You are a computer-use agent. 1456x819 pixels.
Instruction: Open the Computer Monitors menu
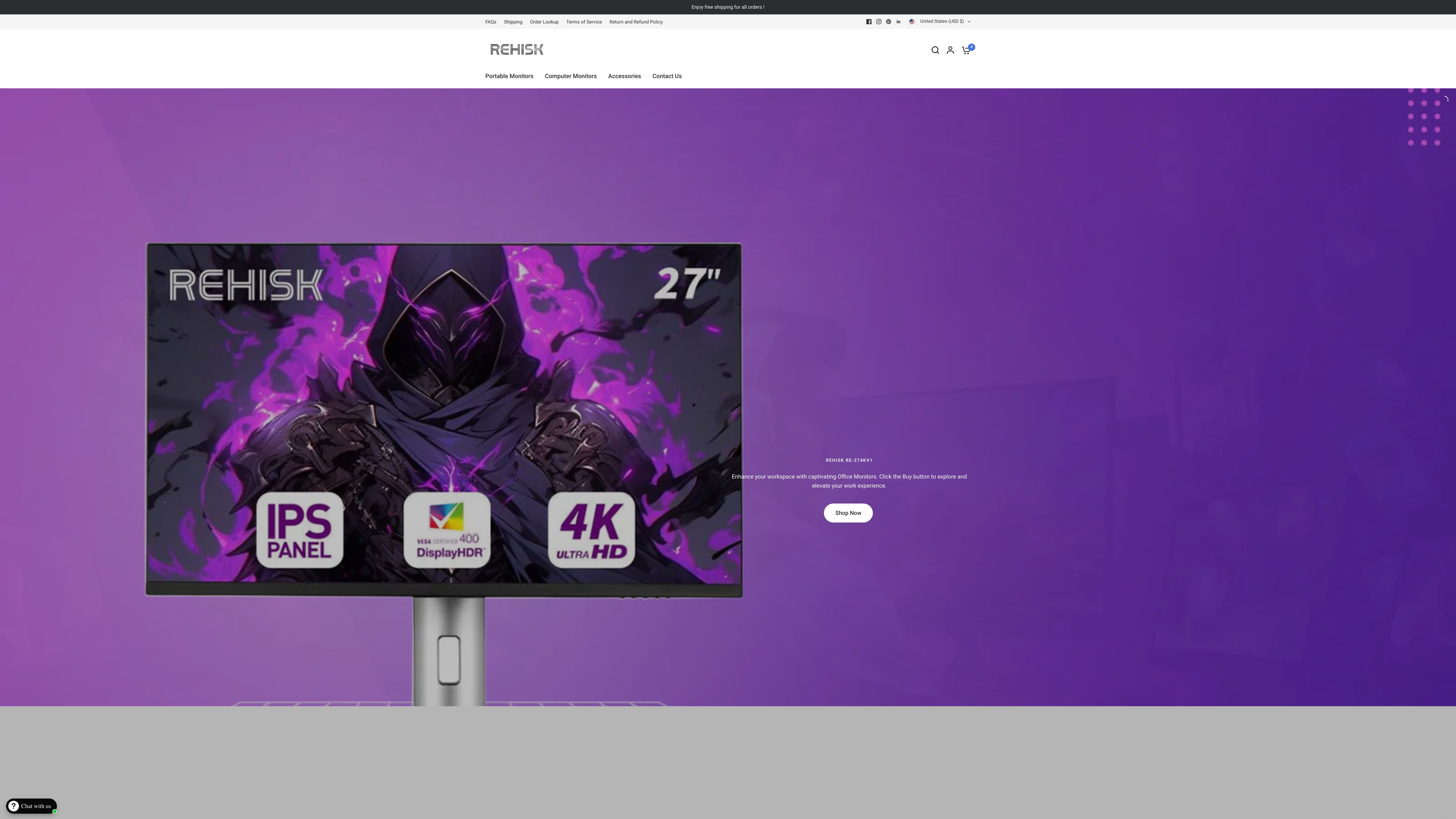click(x=570, y=76)
